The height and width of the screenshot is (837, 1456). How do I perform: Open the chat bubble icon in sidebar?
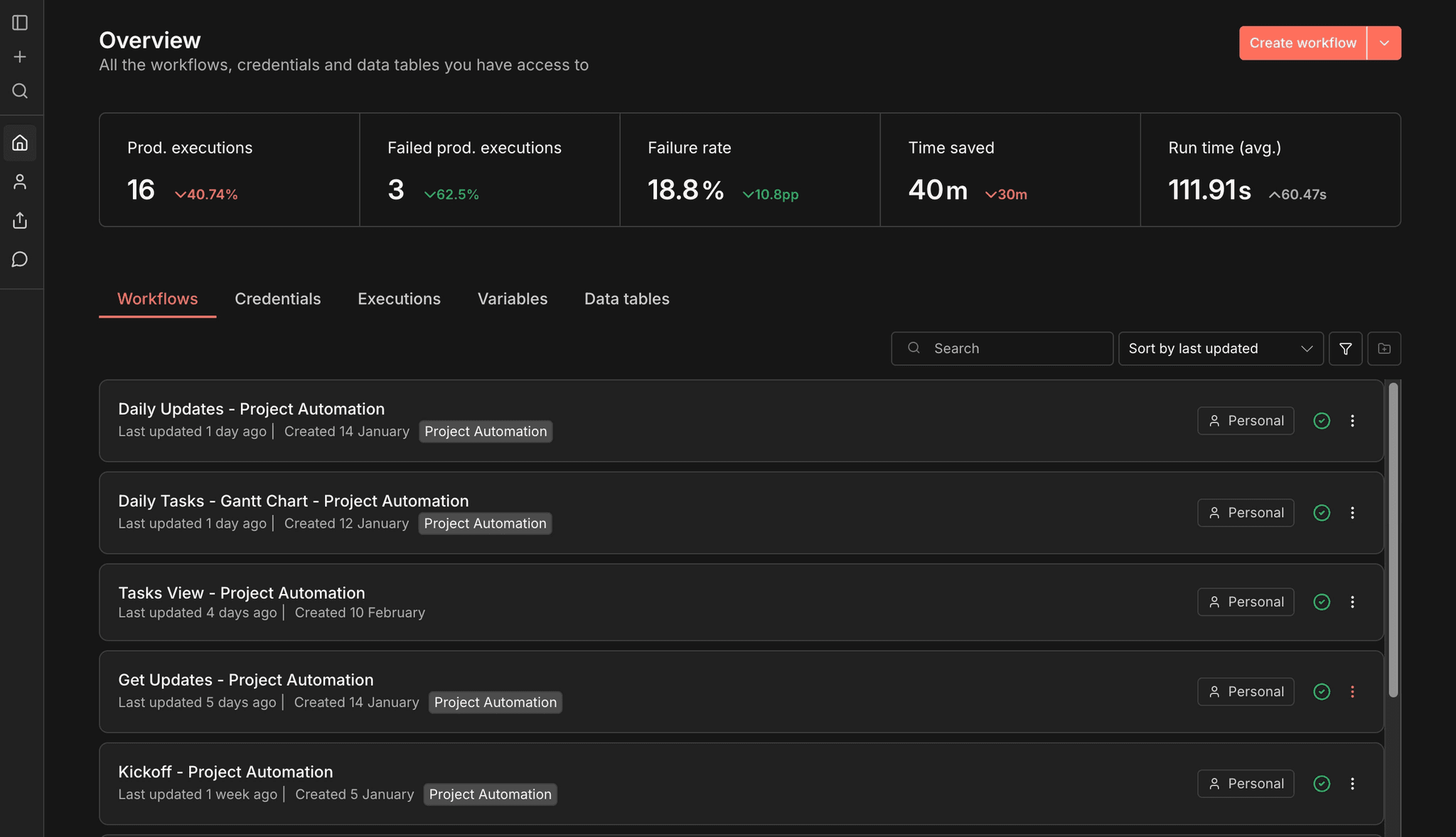[x=20, y=259]
